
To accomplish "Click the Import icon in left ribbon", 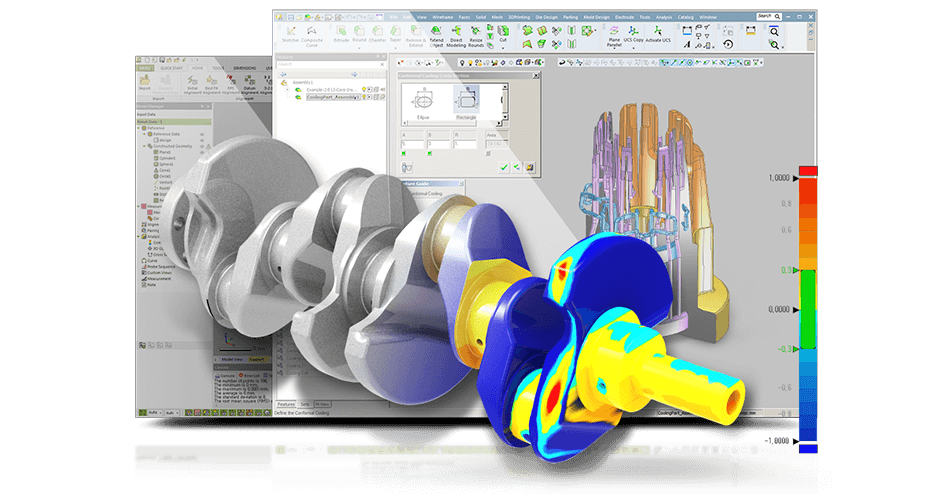I will (x=147, y=82).
